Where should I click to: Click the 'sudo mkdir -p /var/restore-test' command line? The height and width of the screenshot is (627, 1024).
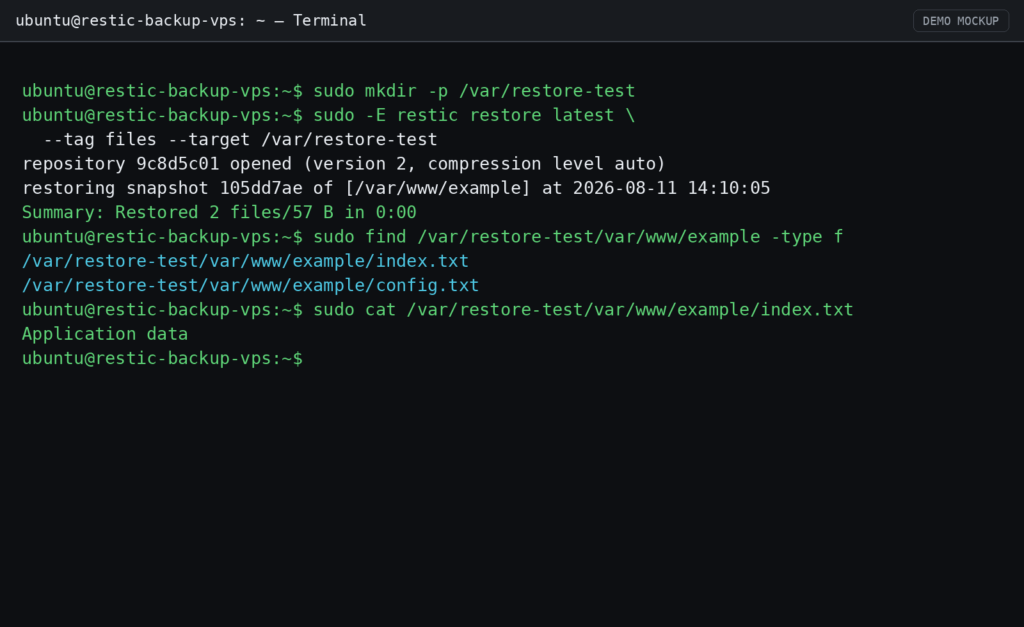pyautogui.click(x=328, y=91)
